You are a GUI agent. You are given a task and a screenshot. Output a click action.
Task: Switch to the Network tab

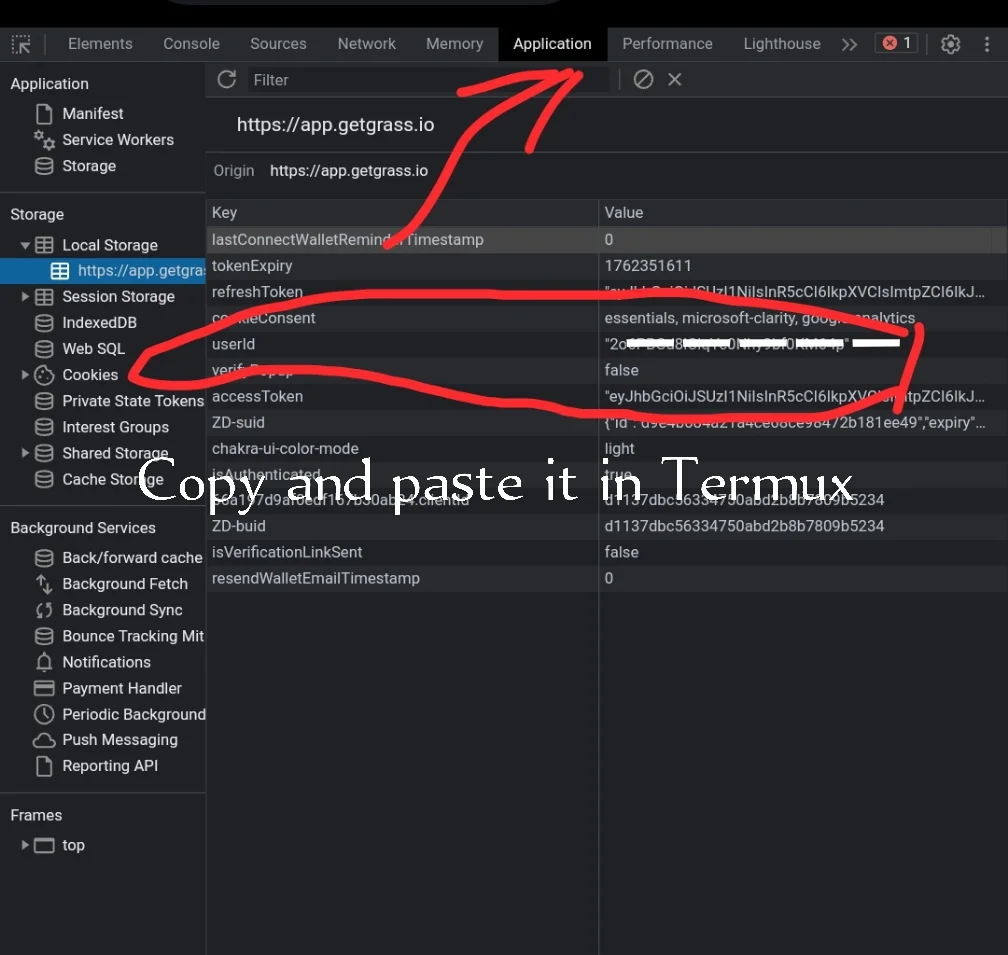tap(367, 44)
